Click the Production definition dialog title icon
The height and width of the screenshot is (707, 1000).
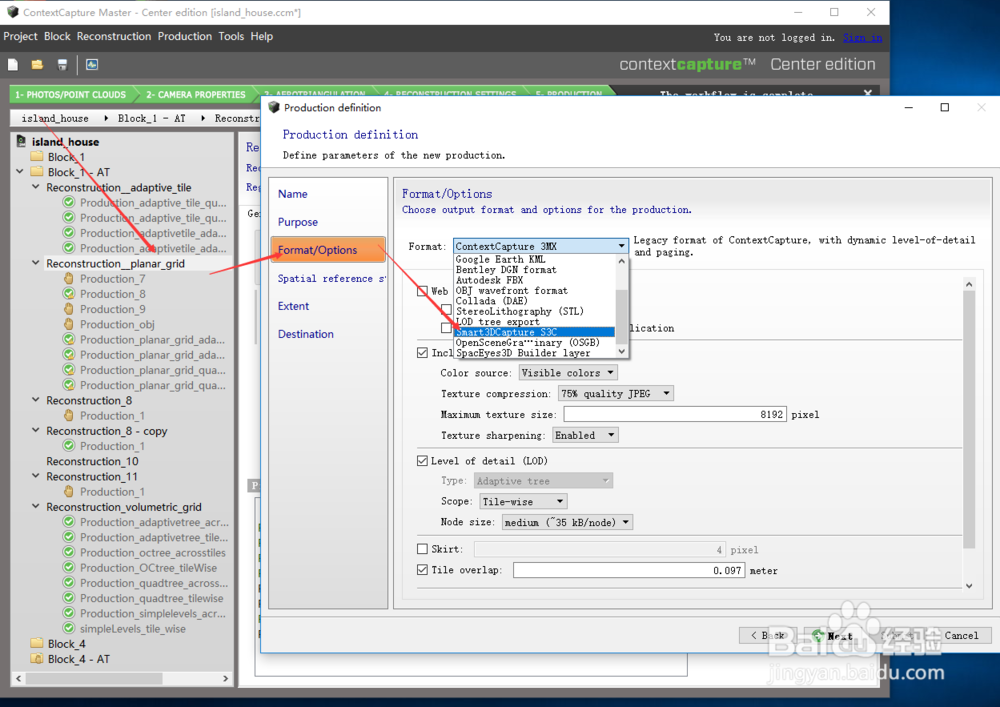274,107
